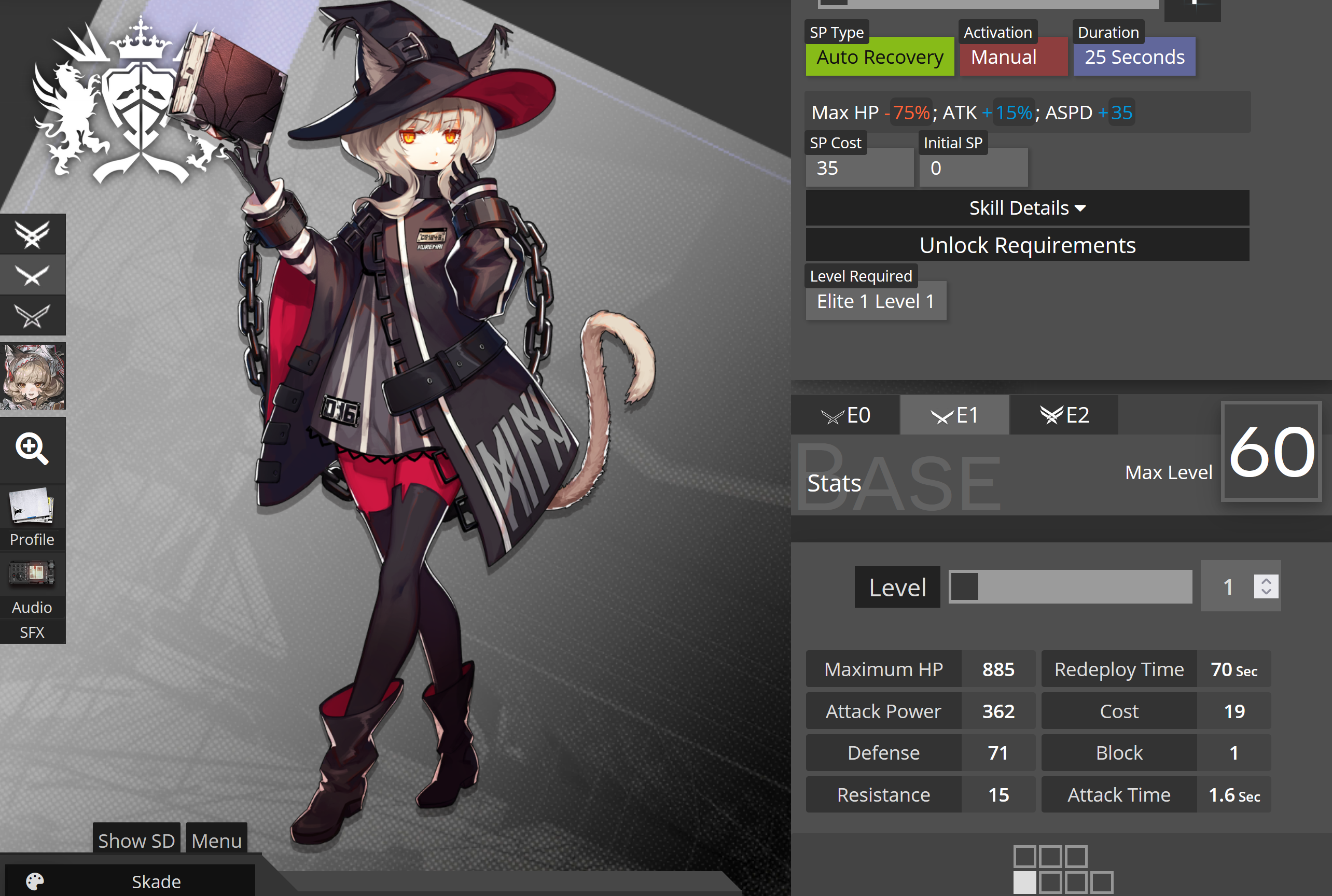Expand the Unlock Requirements section

(1028, 245)
